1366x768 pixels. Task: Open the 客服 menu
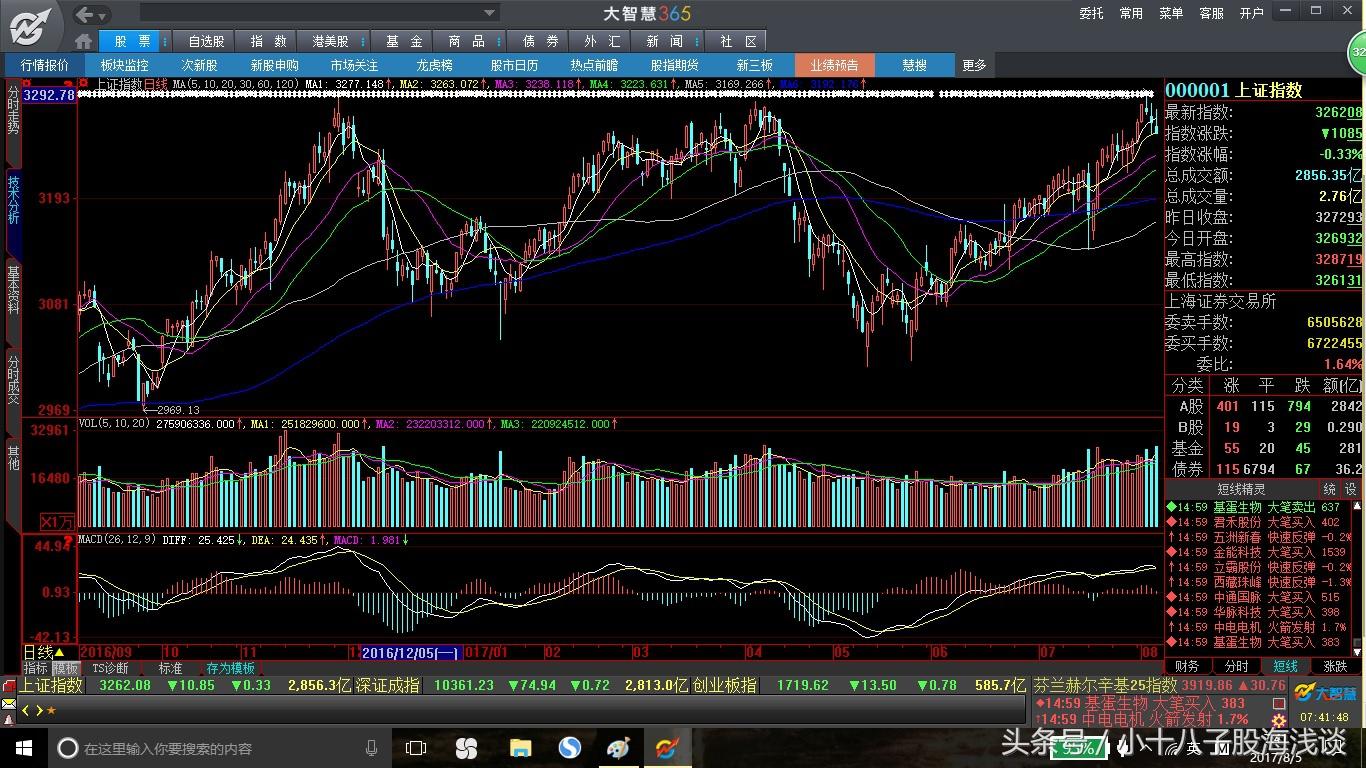pos(1211,13)
